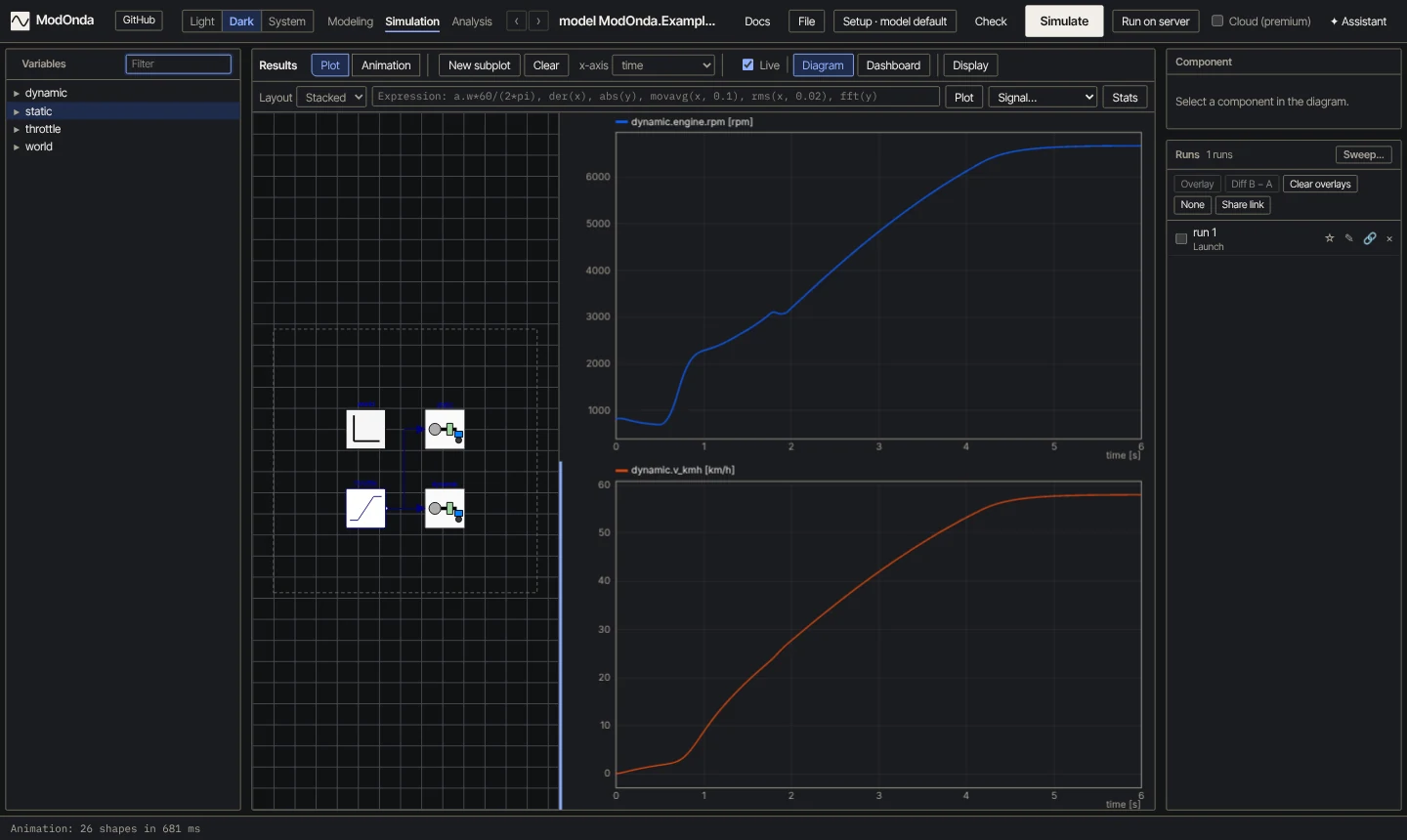Toggle the Diagram view button
The width and height of the screenshot is (1407, 840).
(x=823, y=65)
